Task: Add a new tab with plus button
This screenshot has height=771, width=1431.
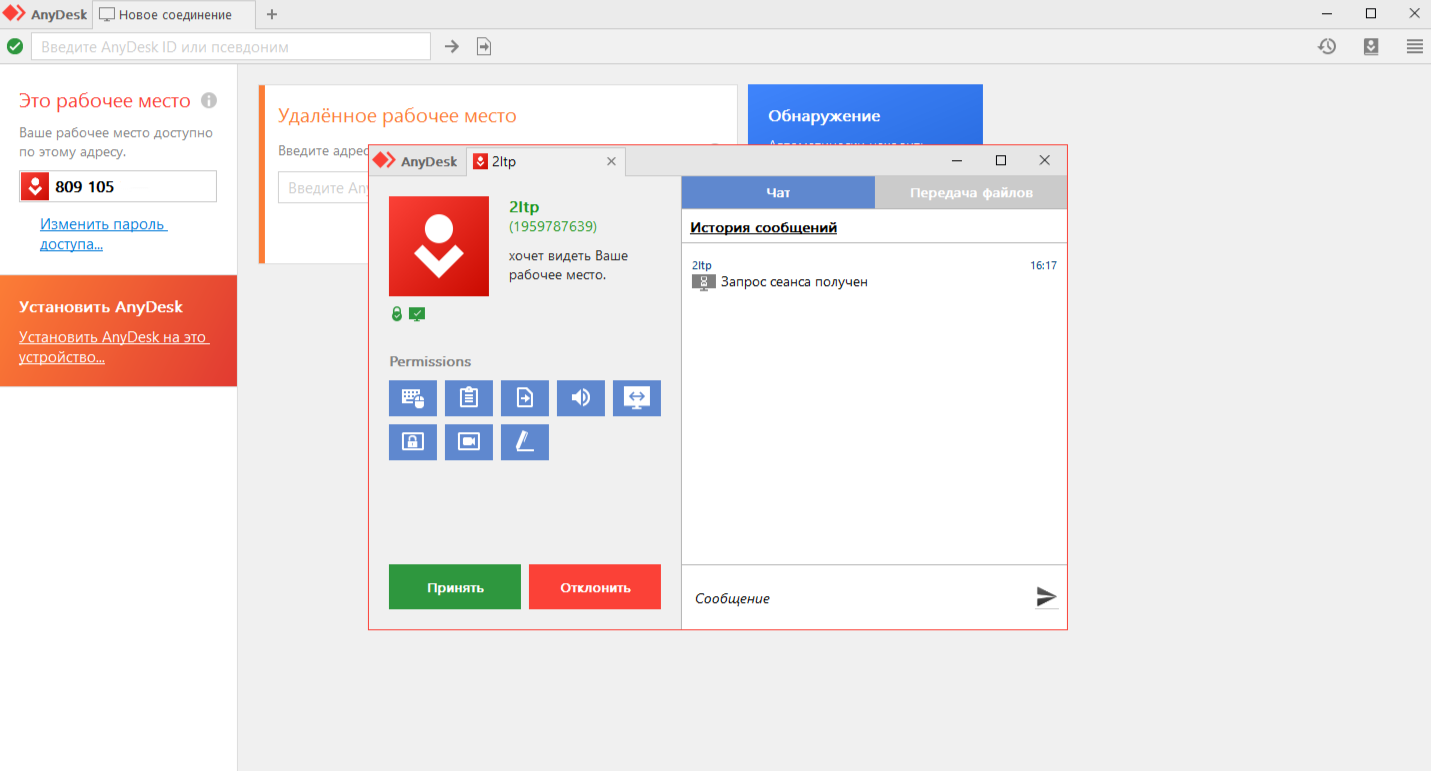Action: 272,15
